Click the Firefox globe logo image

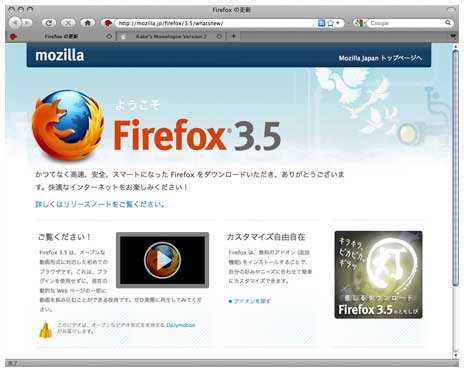click(68, 125)
